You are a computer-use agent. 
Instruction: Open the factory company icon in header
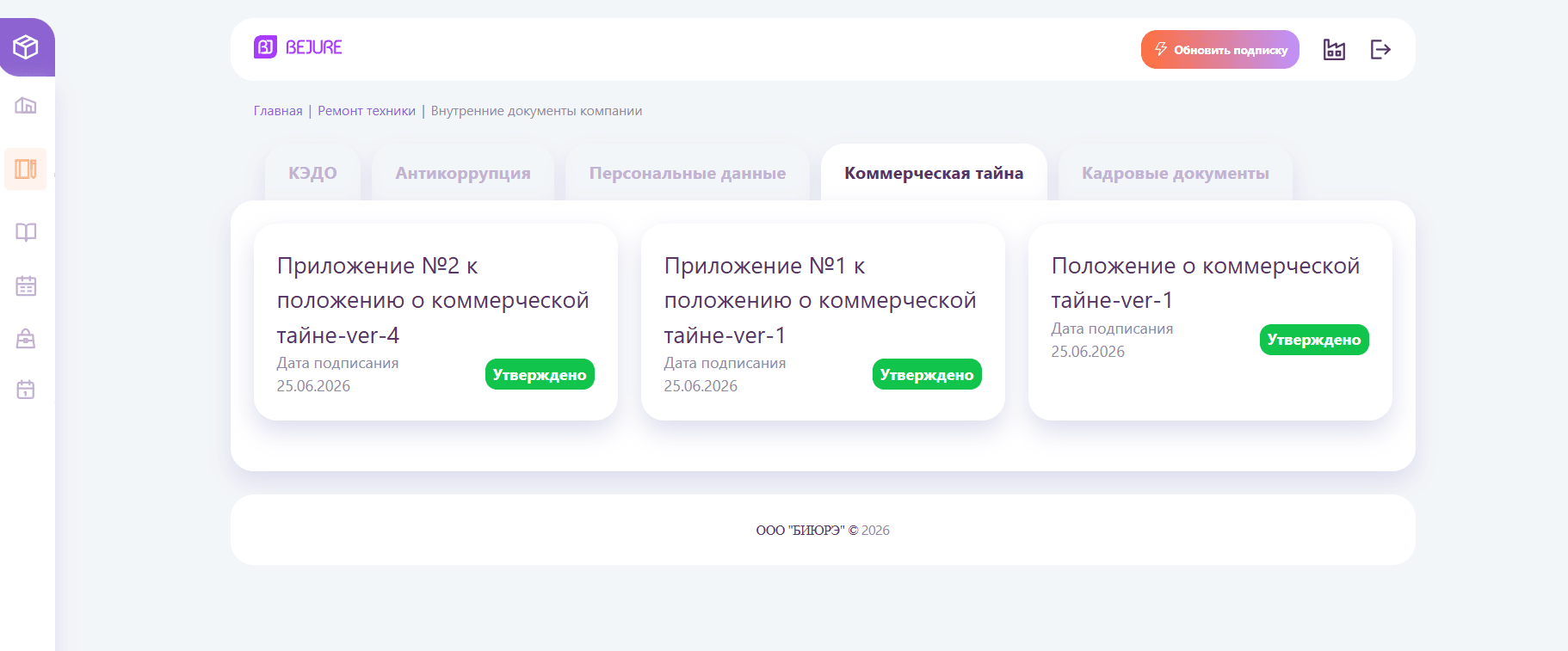pyautogui.click(x=1334, y=50)
